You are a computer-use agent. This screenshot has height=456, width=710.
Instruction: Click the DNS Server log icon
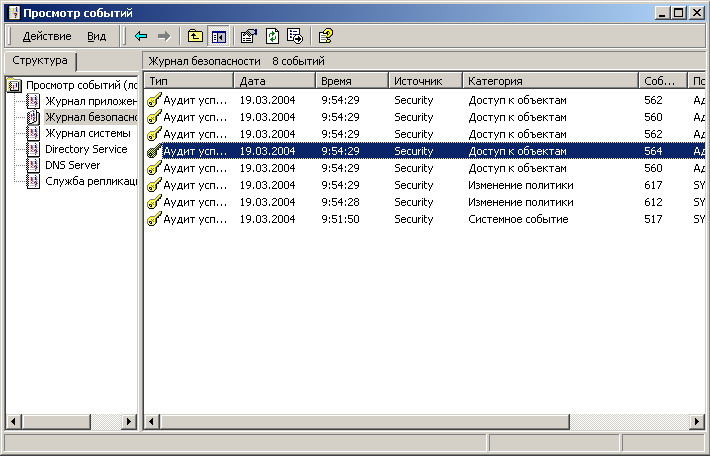33,165
